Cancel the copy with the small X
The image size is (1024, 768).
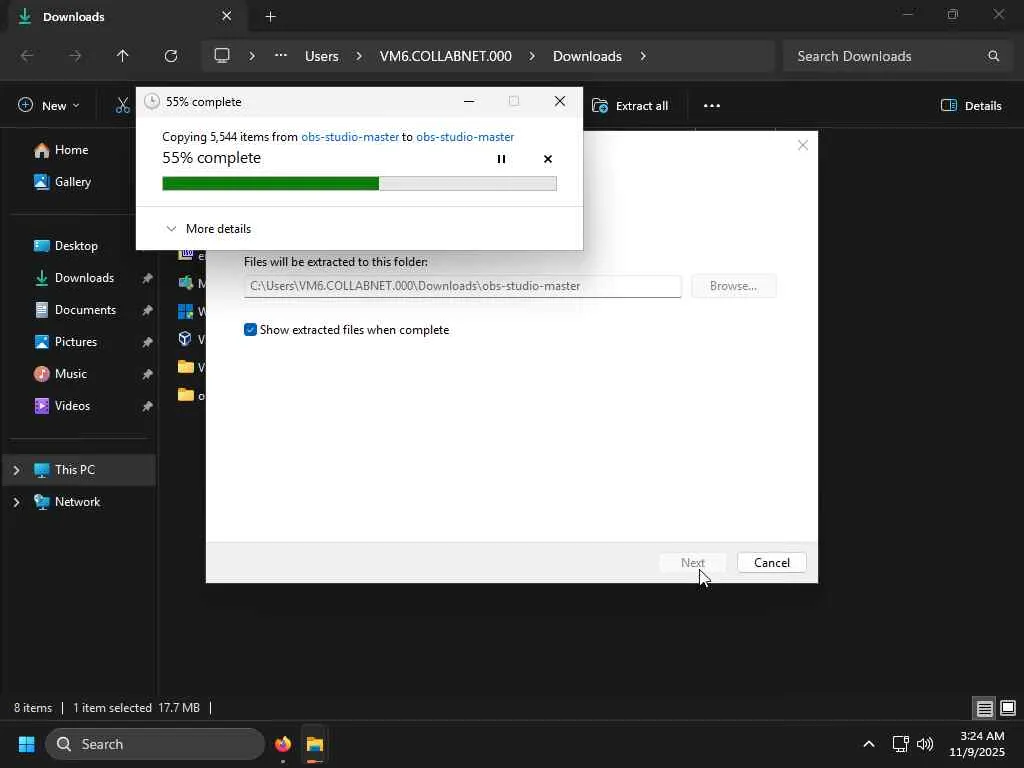547,159
